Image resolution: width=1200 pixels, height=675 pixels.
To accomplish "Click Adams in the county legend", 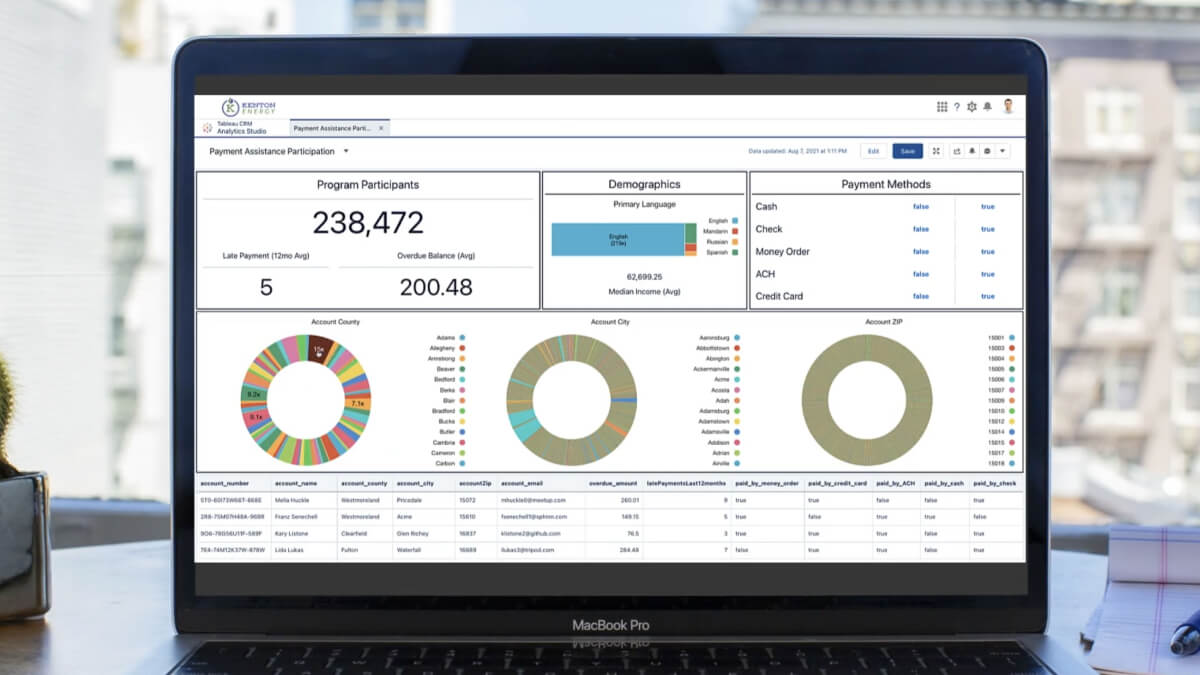I will [x=449, y=338].
